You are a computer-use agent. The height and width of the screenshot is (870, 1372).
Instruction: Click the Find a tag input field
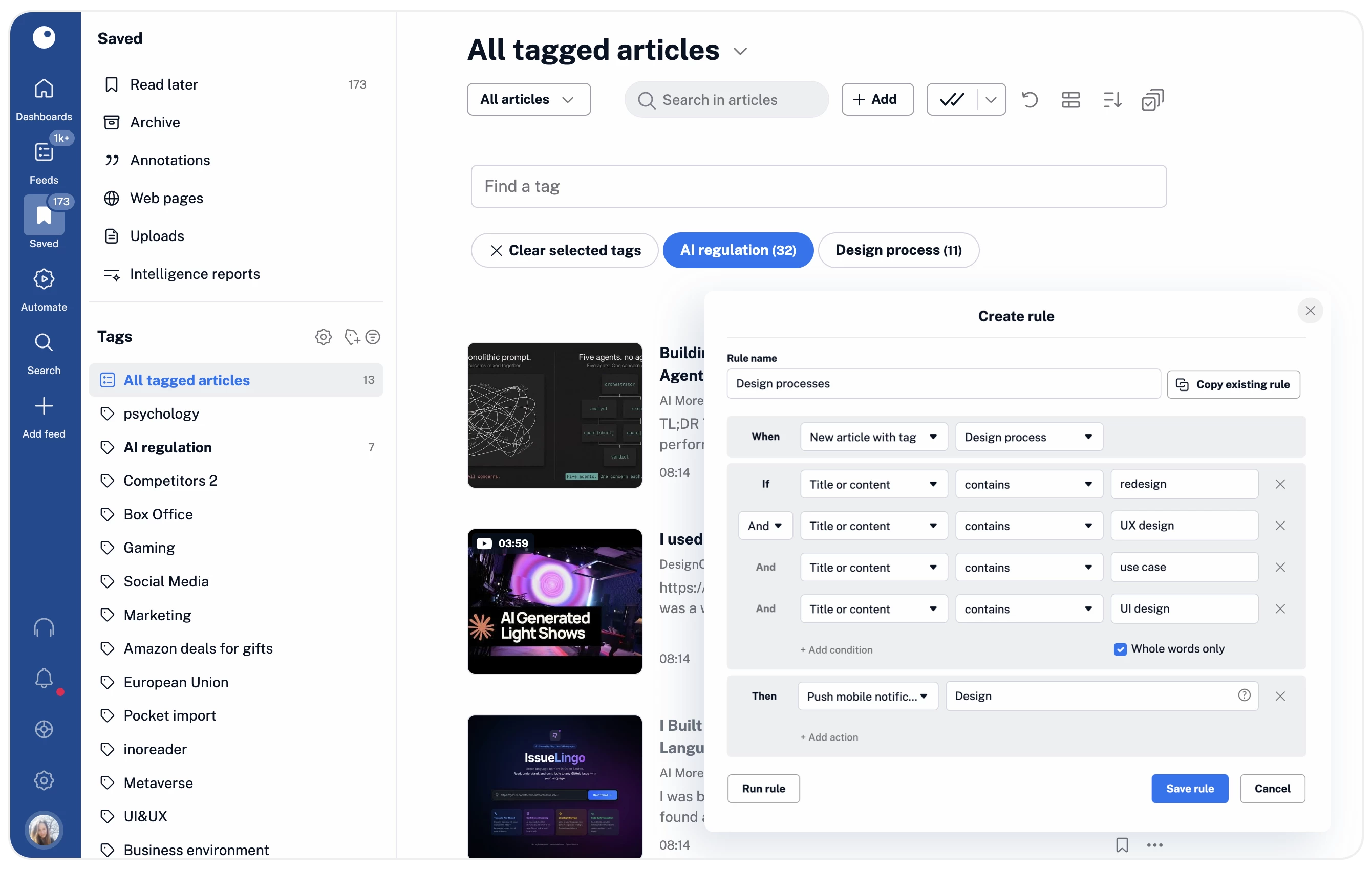tap(818, 186)
